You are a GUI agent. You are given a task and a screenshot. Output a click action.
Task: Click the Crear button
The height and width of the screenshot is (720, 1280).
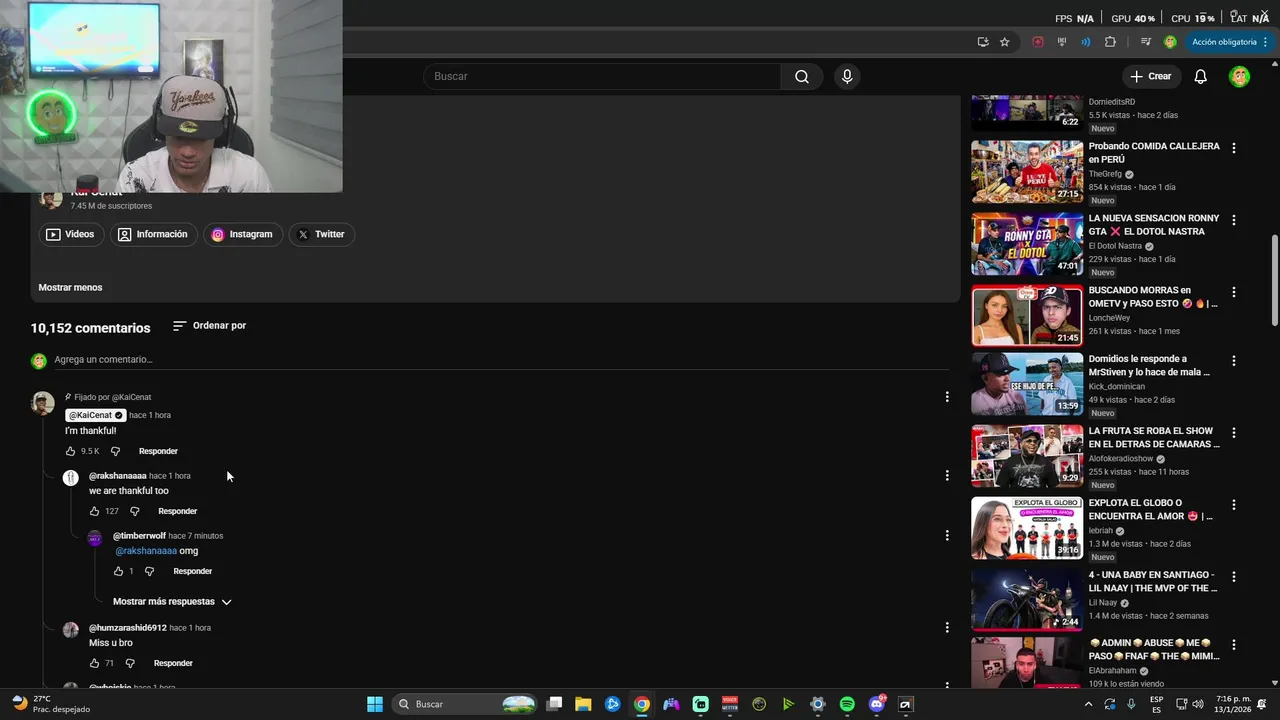point(1150,76)
